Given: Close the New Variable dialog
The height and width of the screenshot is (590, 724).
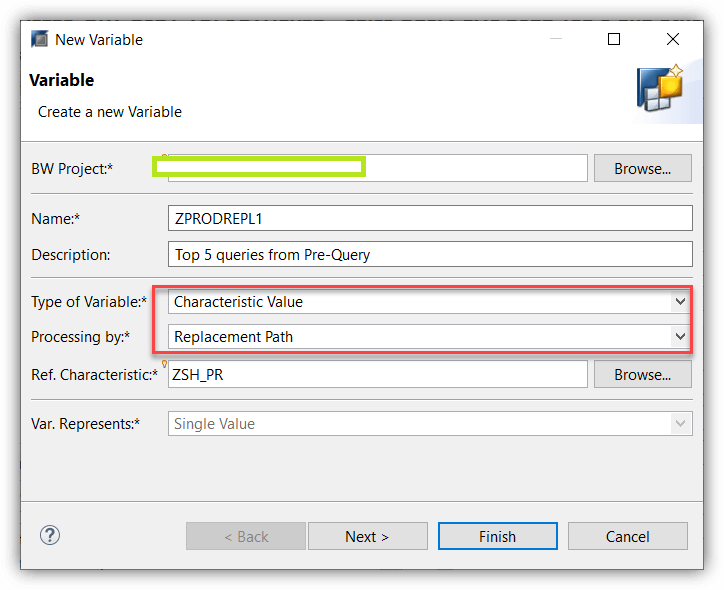Looking at the screenshot, I should click(673, 39).
